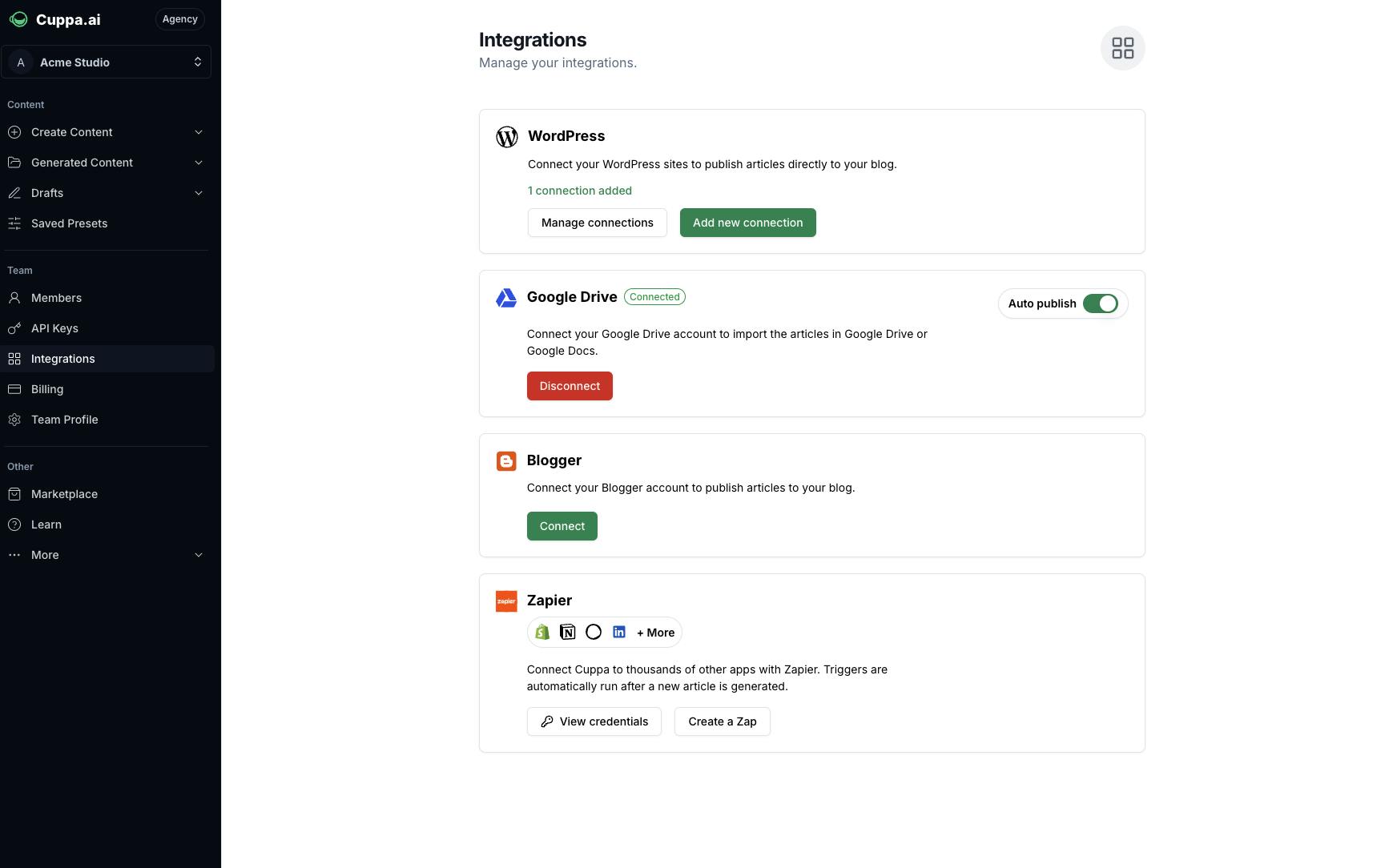Click the grid icon near Integrations header
Screen dimensions: 1397x868
(1122, 48)
